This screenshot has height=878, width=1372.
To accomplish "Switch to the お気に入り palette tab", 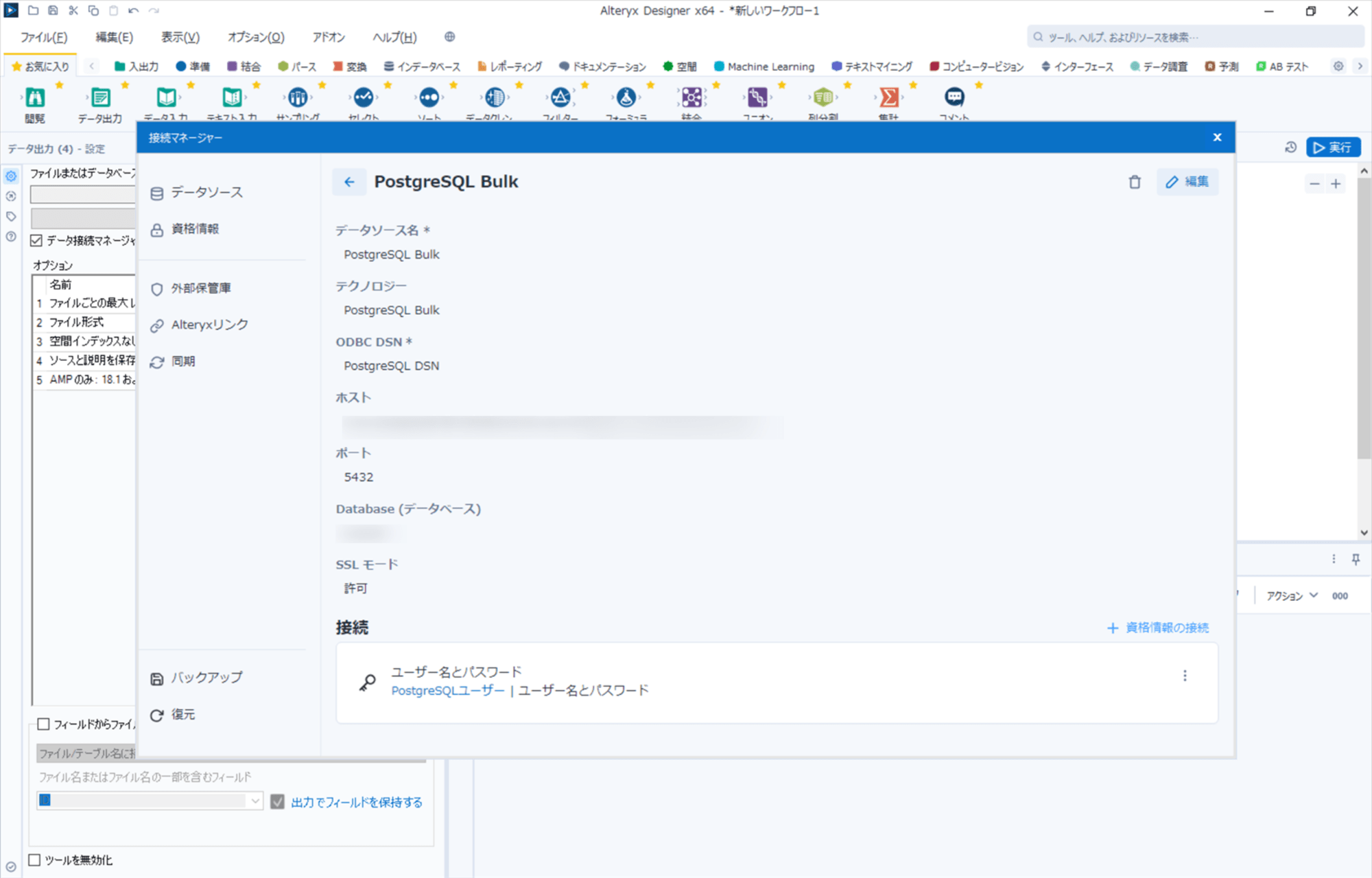I will (x=40, y=67).
